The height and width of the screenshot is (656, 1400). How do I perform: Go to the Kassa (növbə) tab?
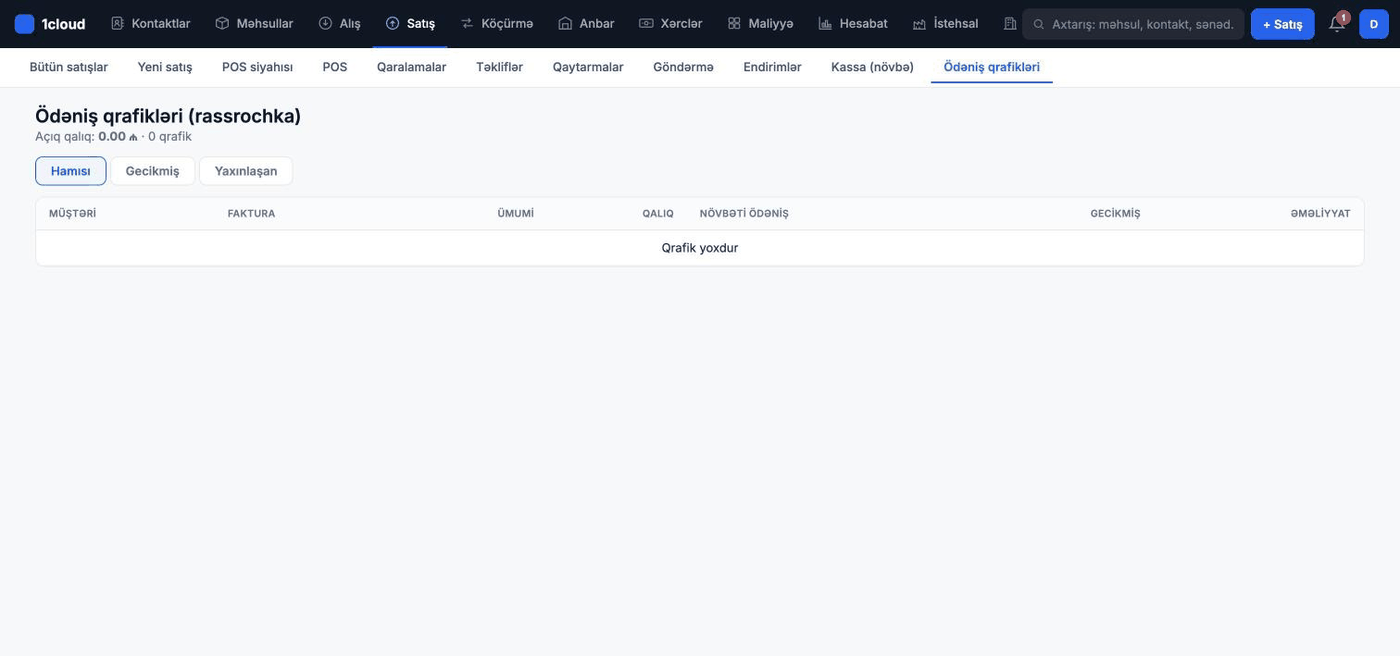872,67
